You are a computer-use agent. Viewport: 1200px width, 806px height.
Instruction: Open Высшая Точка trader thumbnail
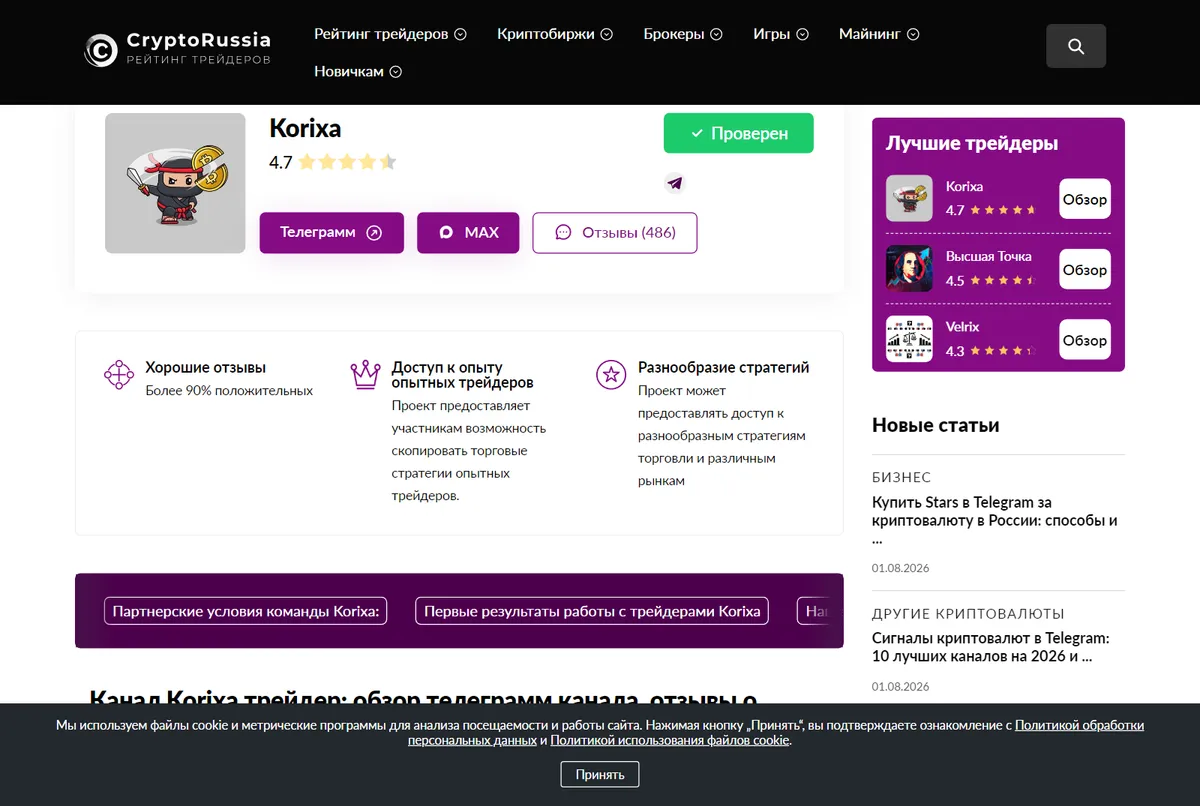(x=909, y=268)
